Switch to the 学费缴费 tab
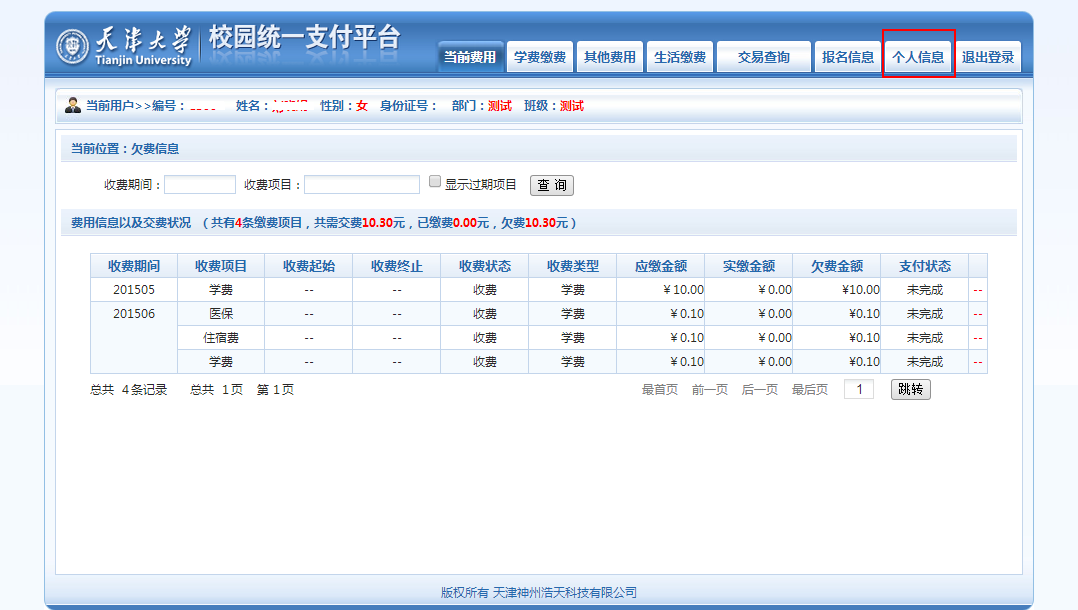Viewport: 1078px width, 610px height. point(540,57)
